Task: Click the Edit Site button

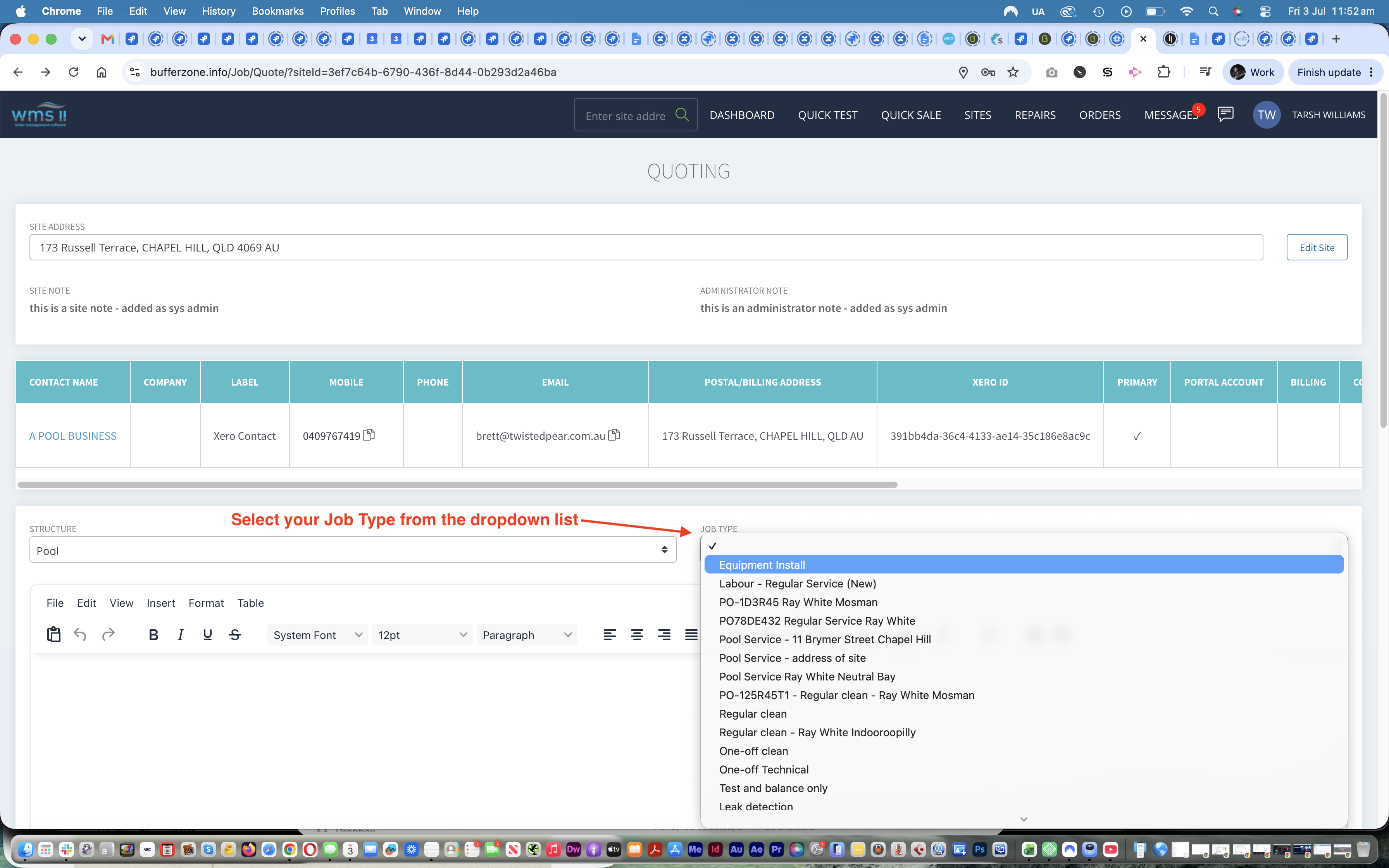Action: pos(1317,248)
